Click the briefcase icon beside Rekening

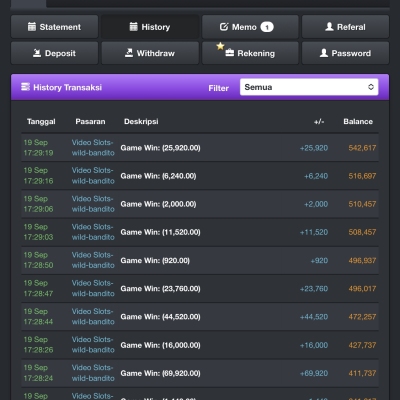pyautogui.click(x=229, y=53)
